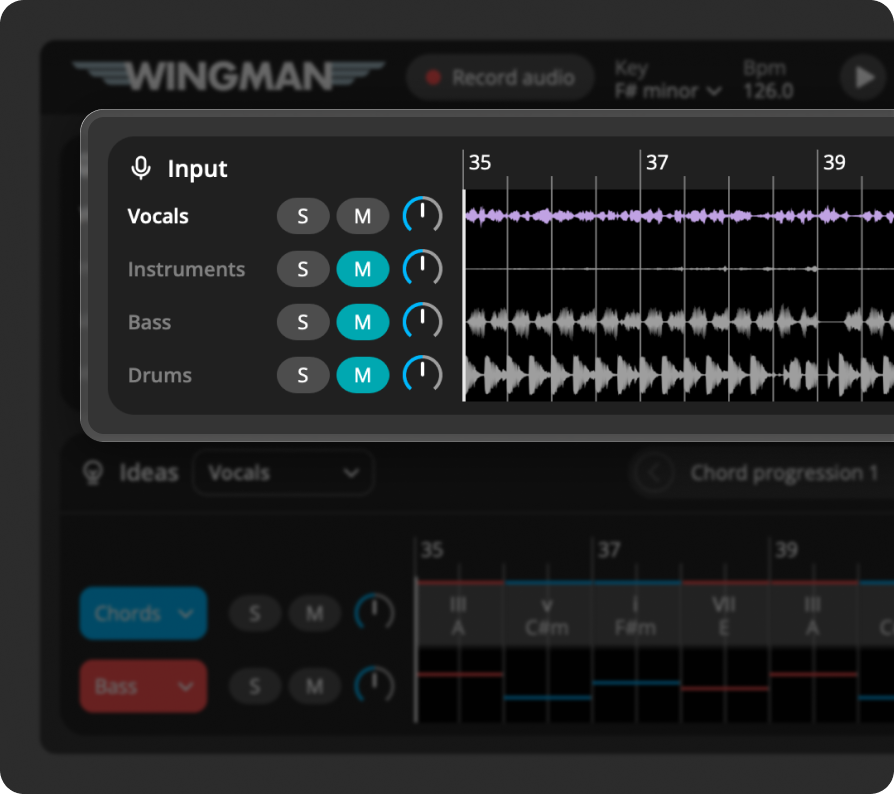Adjust the input Bass volume knob
Screen dimensions: 894x794
(x=422, y=321)
